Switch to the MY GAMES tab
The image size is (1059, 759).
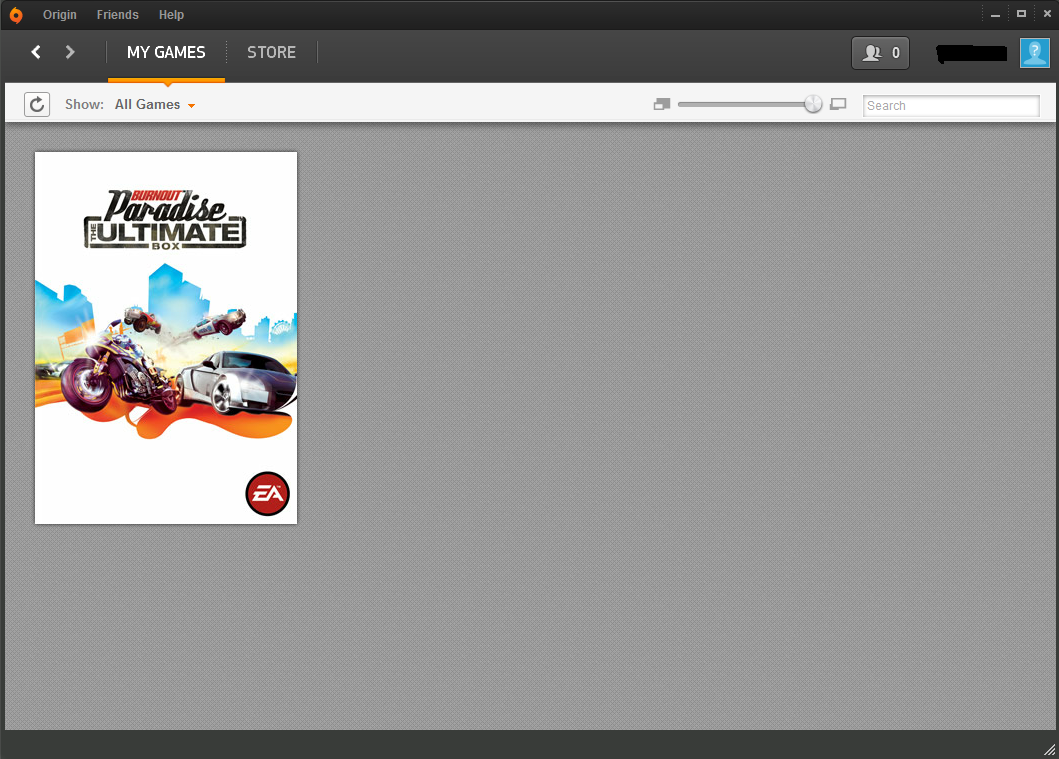[x=166, y=53]
